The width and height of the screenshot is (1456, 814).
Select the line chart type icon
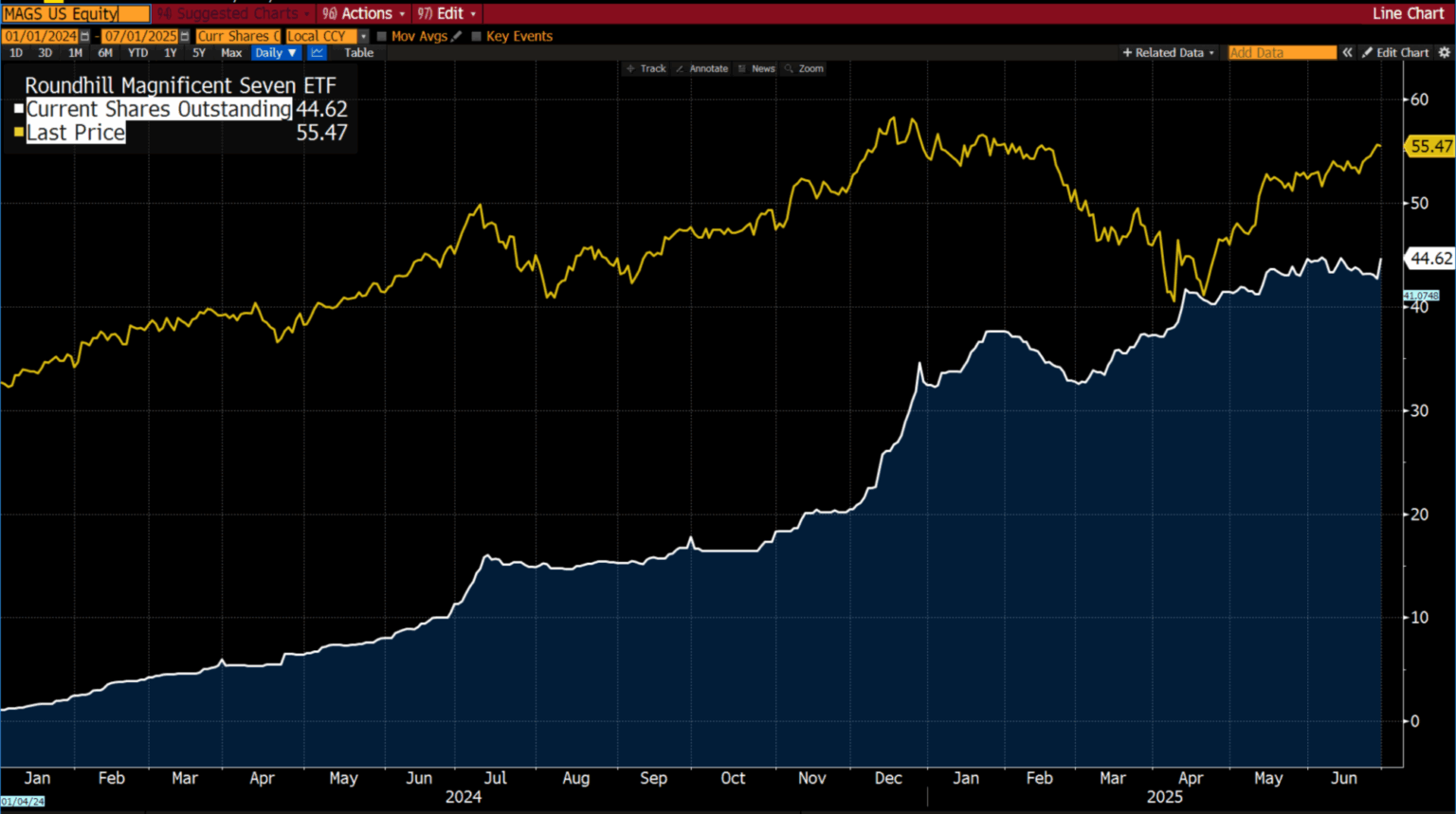point(317,53)
